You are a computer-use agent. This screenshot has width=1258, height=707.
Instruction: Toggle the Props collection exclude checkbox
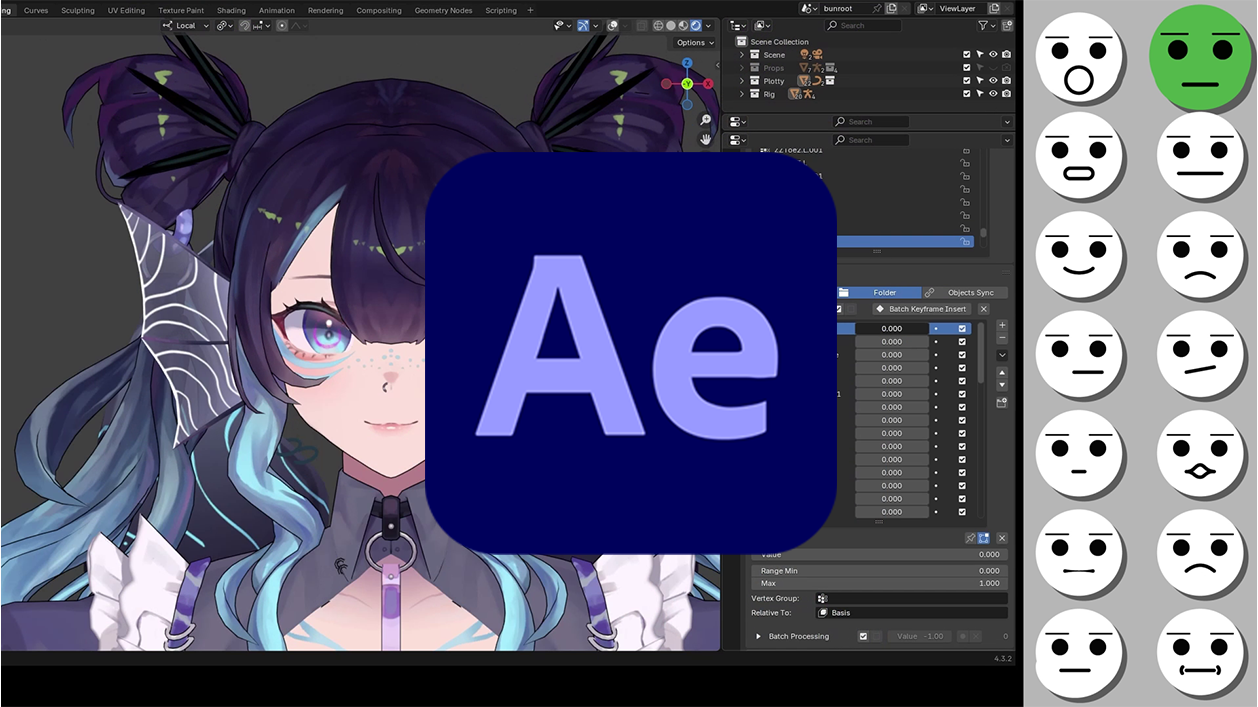(x=967, y=68)
